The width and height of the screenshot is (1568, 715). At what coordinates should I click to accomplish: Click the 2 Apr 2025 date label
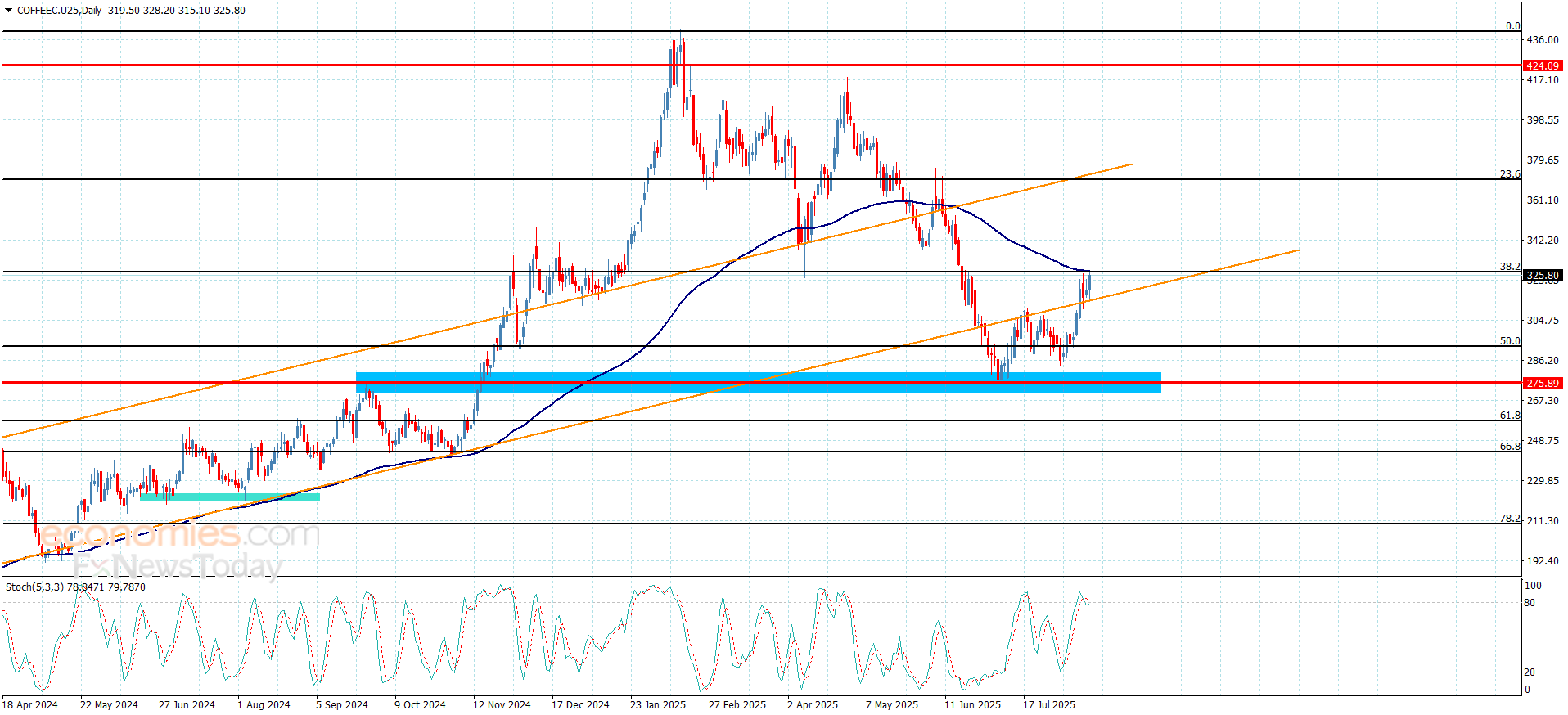tap(813, 705)
